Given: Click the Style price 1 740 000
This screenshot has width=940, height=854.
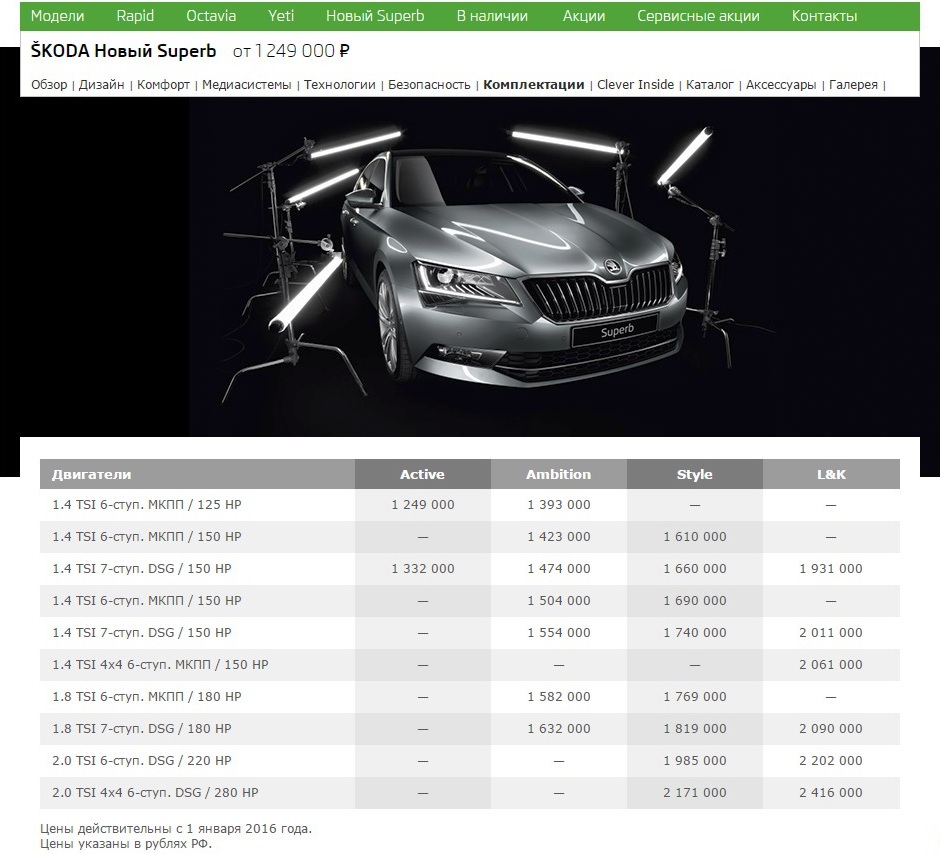Looking at the screenshot, I should click(695, 632).
